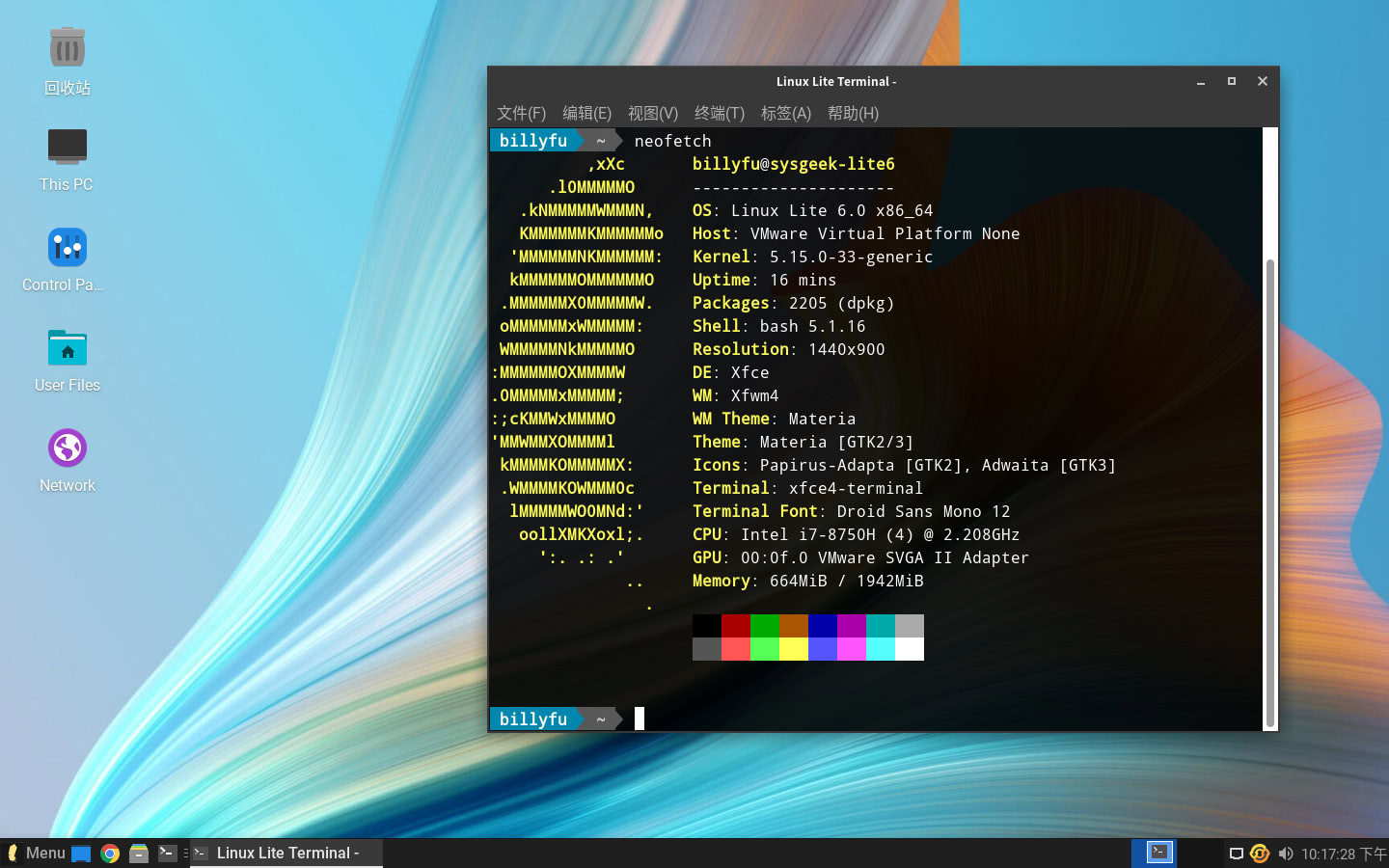
Task: Click the black block in neofetch palette
Action: pos(707,626)
